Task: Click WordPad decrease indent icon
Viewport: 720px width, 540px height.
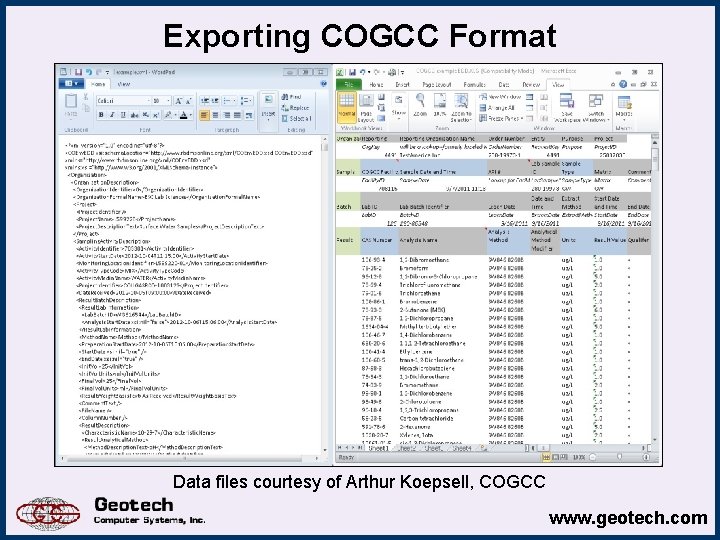Action: tap(204, 101)
